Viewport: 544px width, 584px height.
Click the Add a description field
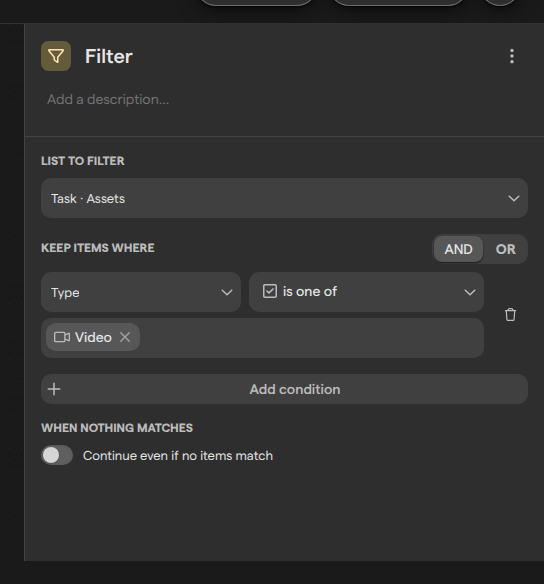pos(108,99)
